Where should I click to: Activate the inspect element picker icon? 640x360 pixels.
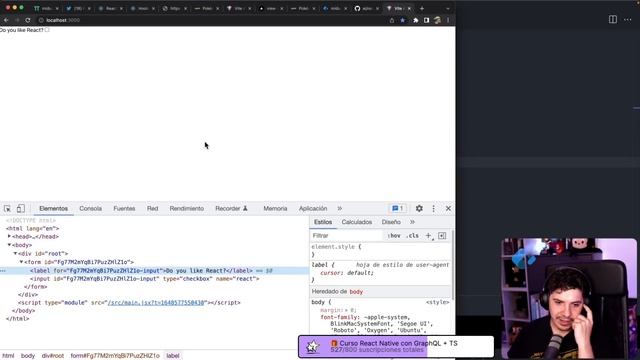[x=7, y=209]
